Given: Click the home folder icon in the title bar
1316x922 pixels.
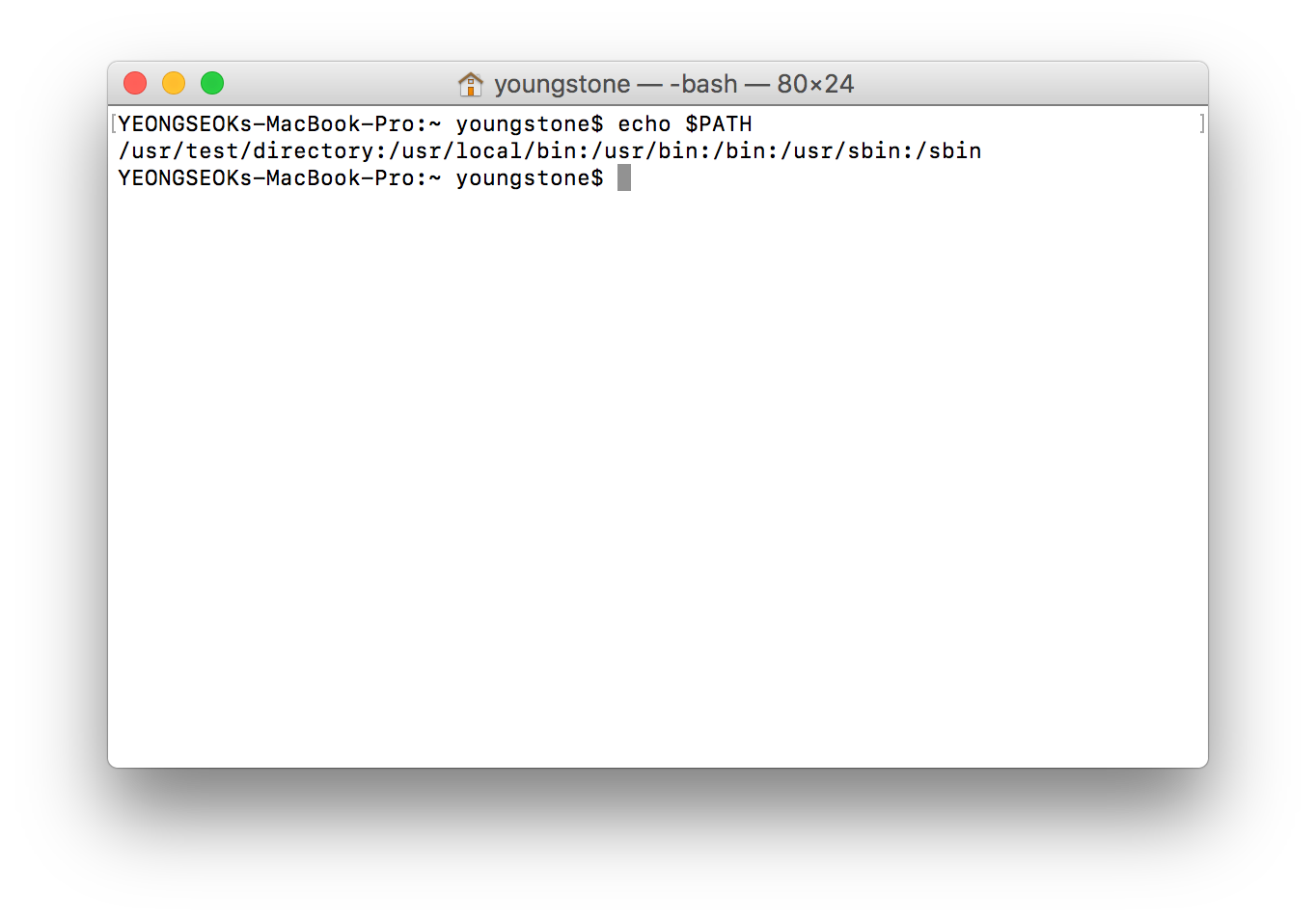Looking at the screenshot, I should 470,84.
